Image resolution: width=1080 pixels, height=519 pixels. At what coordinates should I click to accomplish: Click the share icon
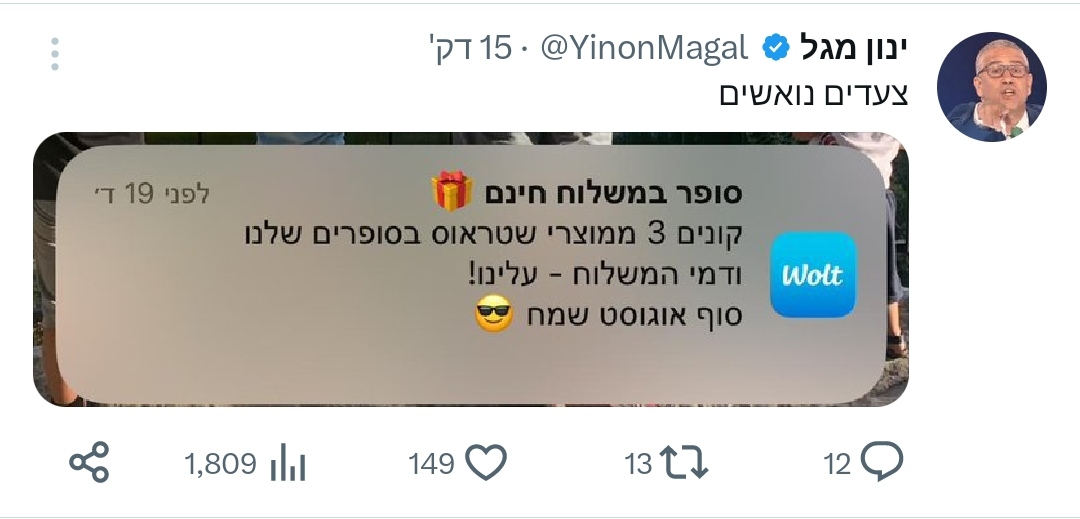(x=90, y=462)
